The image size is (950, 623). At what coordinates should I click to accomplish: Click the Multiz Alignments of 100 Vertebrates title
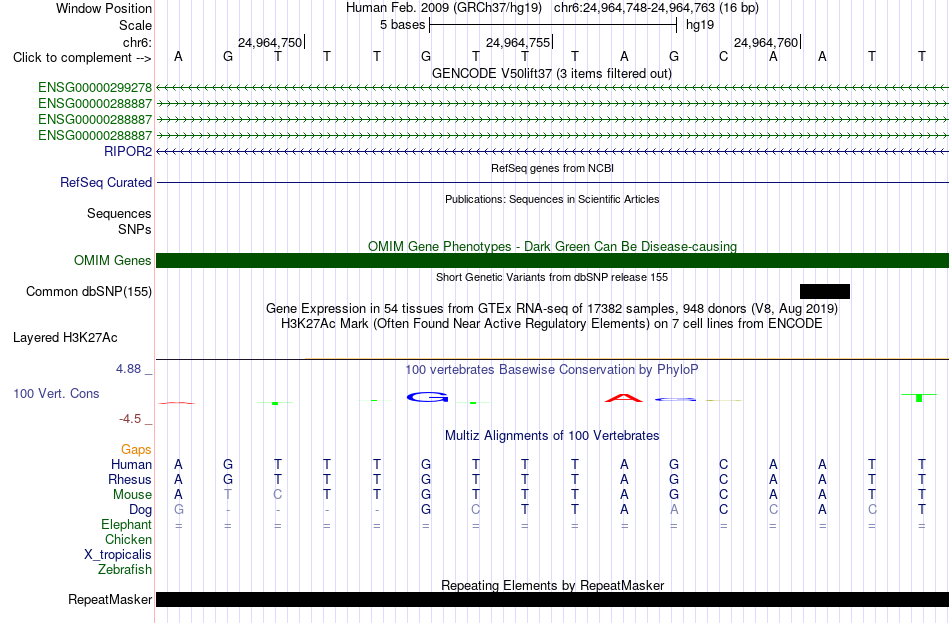click(x=552, y=436)
